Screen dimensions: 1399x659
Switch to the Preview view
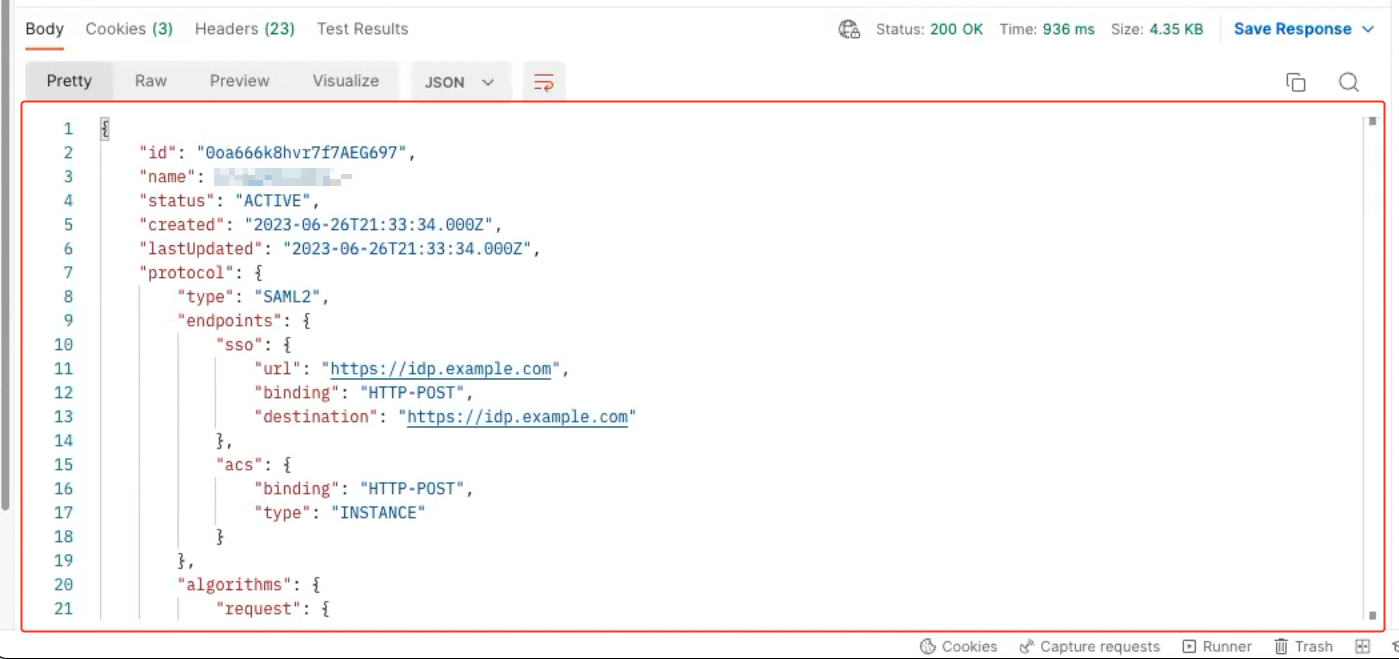click(x=239, y=81)
